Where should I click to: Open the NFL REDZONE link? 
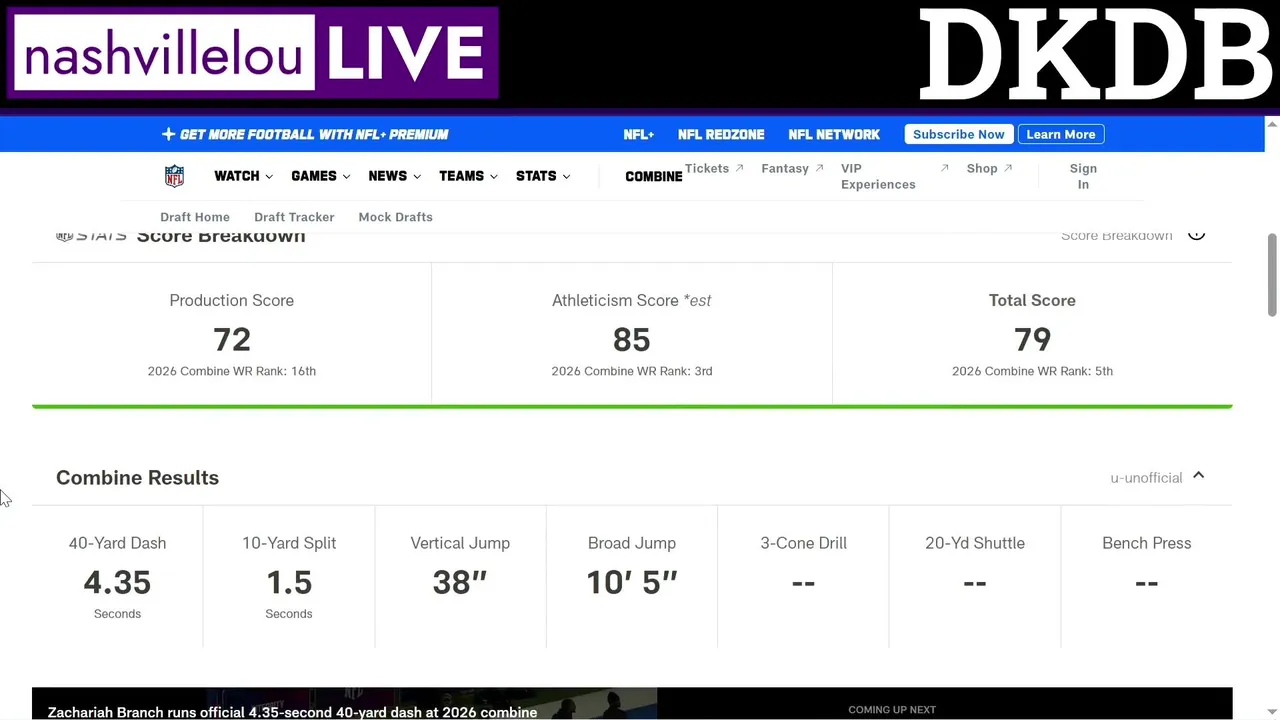[x=721, y=134]
